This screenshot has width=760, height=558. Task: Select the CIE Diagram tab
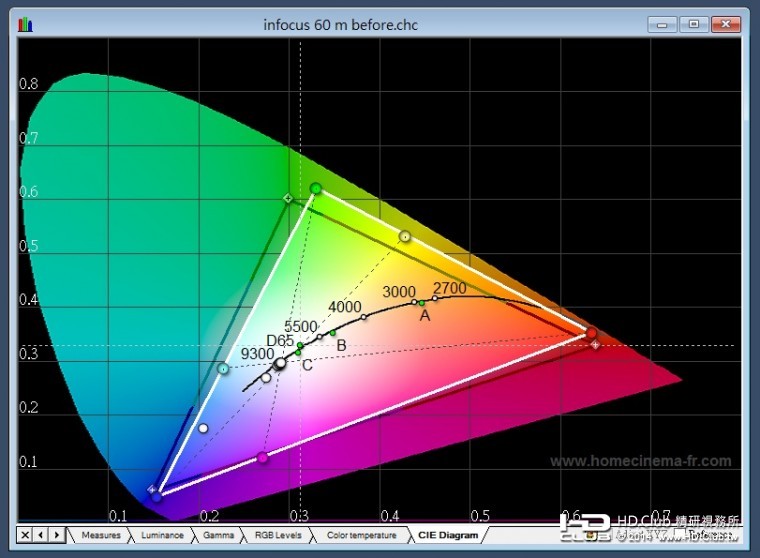coord(445,535)
